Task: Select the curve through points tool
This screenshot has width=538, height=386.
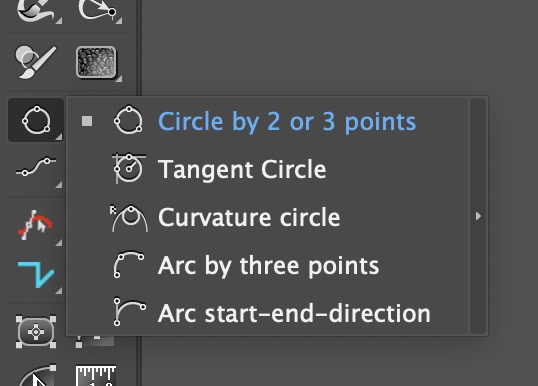Action: pyautogui.click(x=36, y=167)
